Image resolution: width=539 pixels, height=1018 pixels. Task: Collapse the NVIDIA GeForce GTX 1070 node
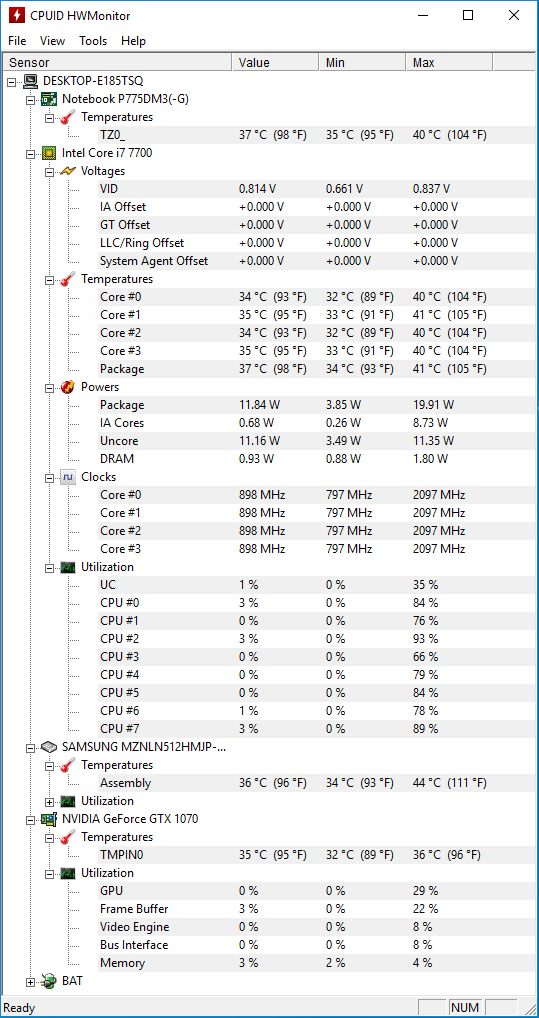coord(30,819)
